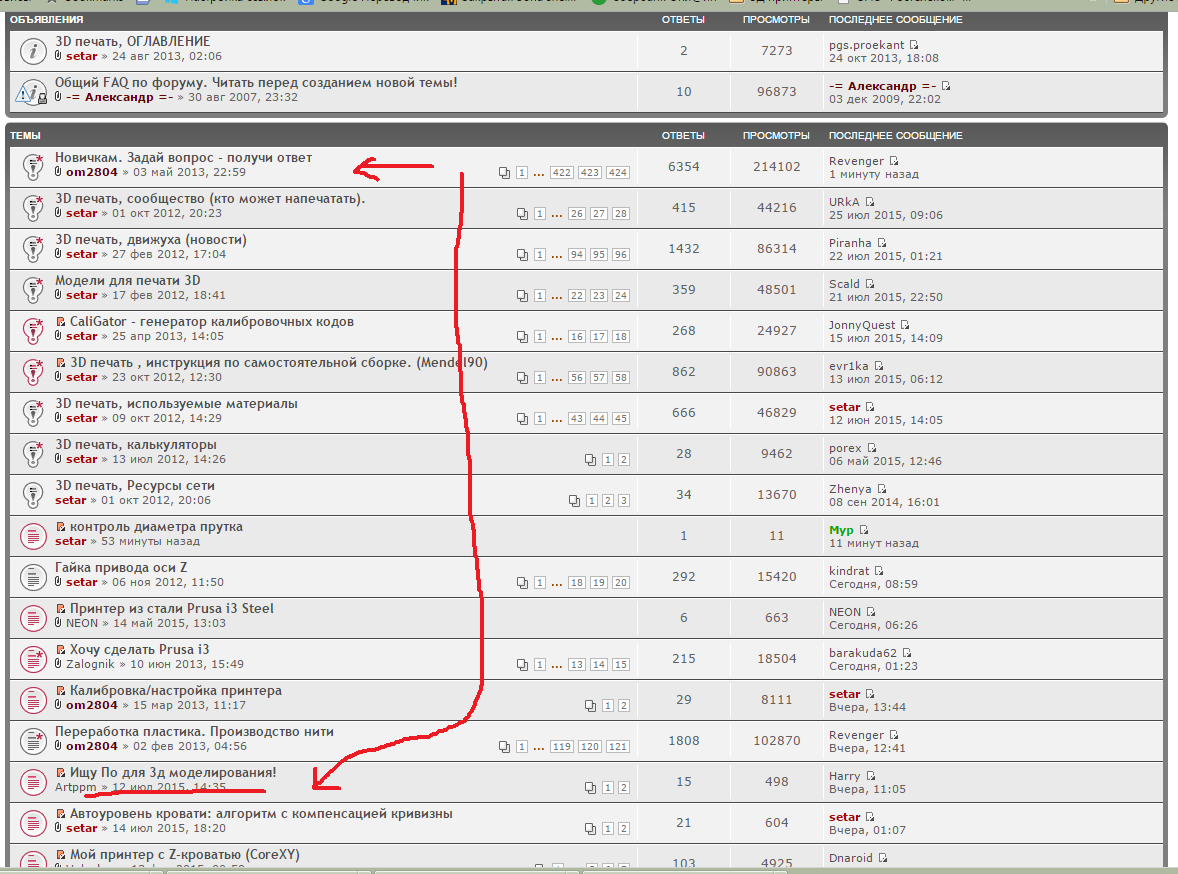Open page 2 of 3D печать, калькуляторы
The height and width of the screenshot is (874, 1178).
[624, 460]
